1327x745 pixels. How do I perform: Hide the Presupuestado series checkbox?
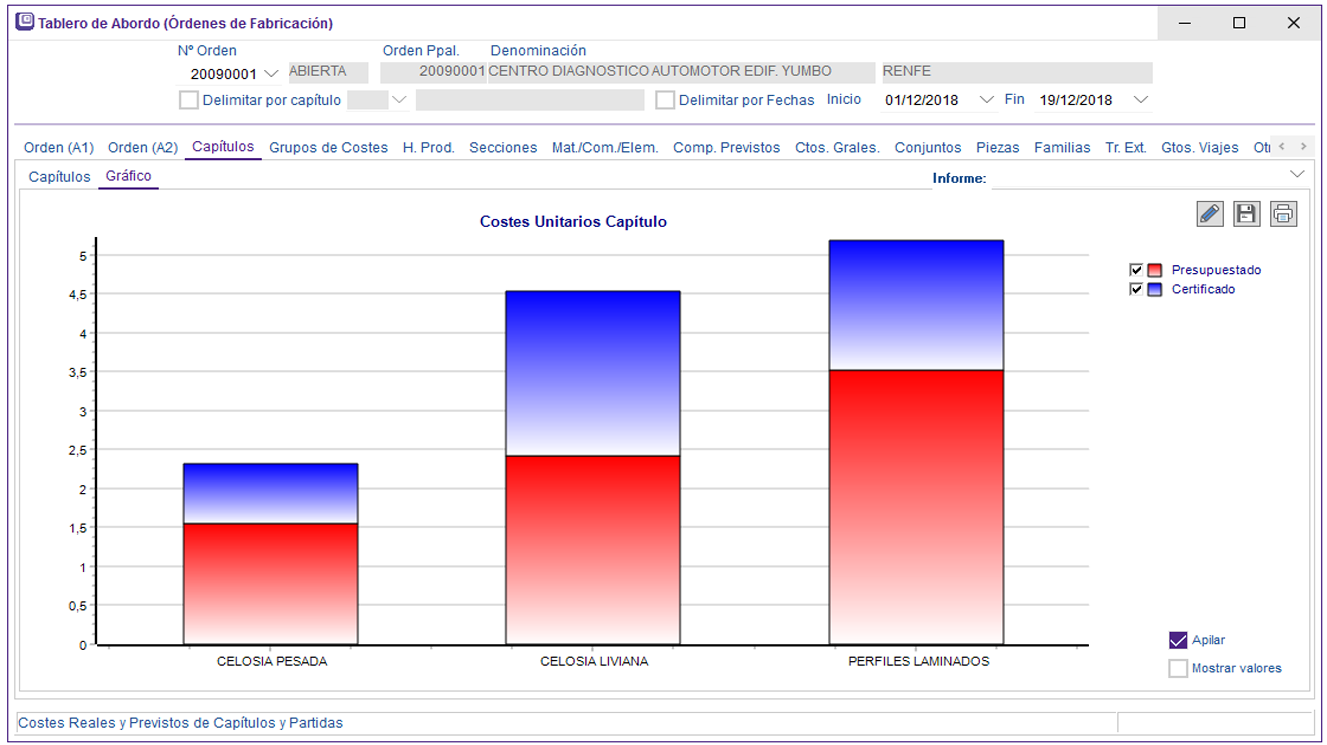click(1135, 270)
